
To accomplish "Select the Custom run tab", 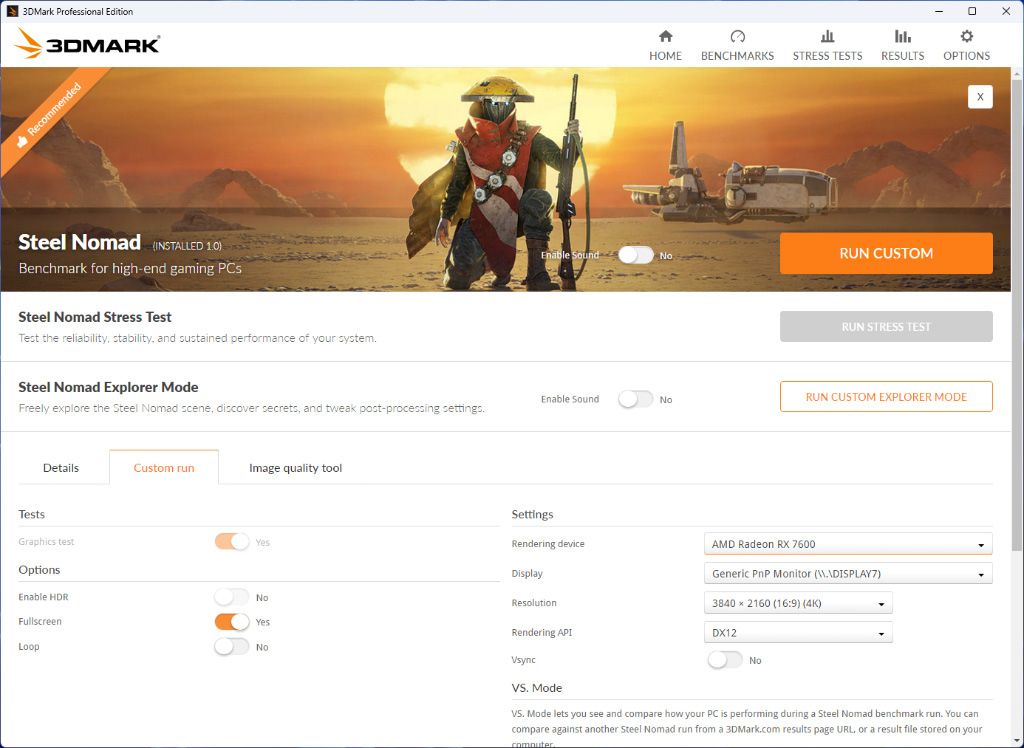I will (x=164, y=468).
